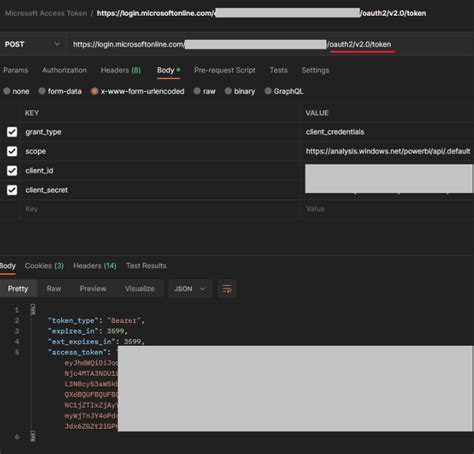Screen dimensions: 474x454
Task: Click the scope key cell
Action: (x=161, y=151)
